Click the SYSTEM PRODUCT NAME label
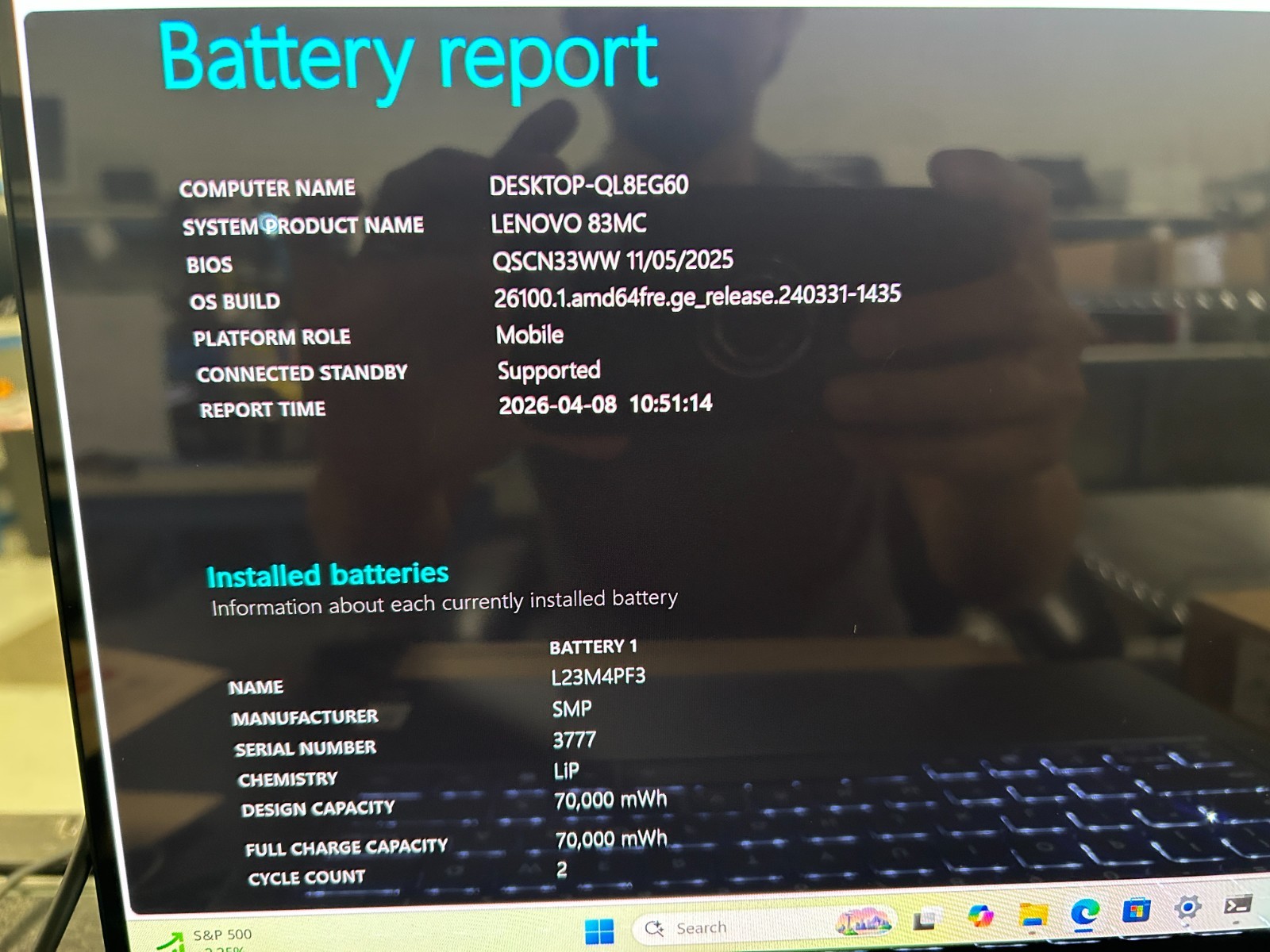 [302, 226]
